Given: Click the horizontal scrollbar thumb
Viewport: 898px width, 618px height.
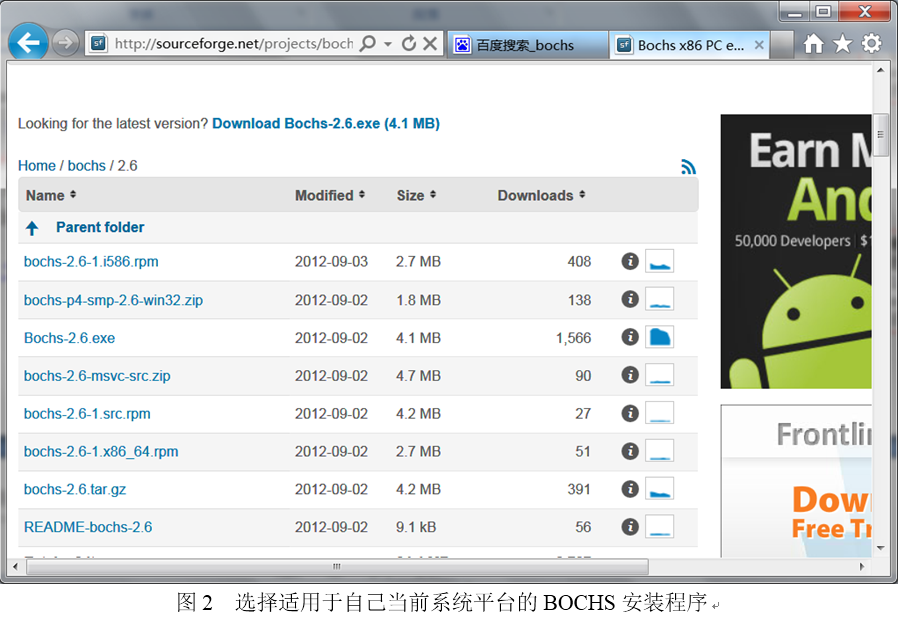Looking at the screenshot, I should 337,566.
